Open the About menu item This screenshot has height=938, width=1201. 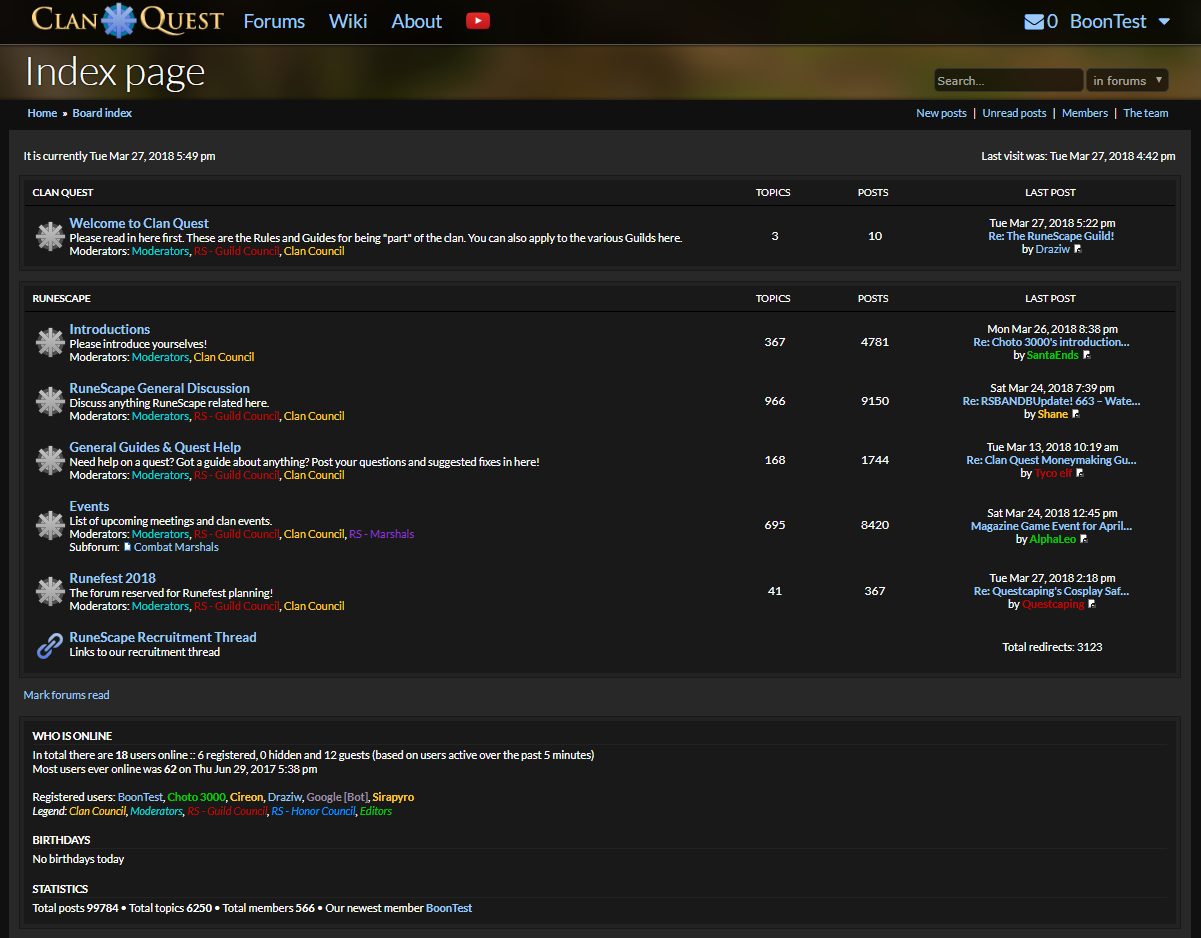coord(417,21)
